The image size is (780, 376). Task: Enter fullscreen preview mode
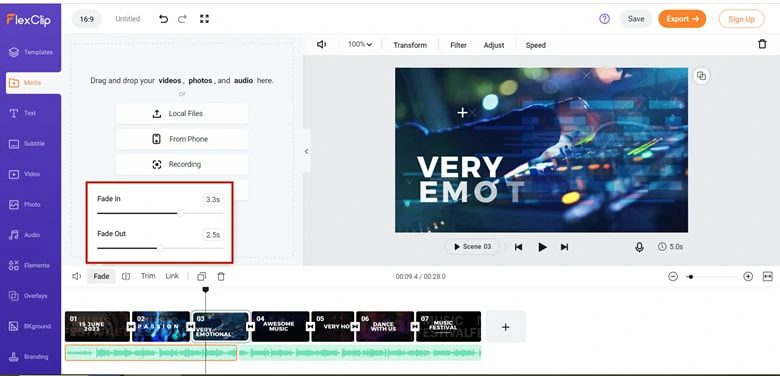(x=204, y=19)
